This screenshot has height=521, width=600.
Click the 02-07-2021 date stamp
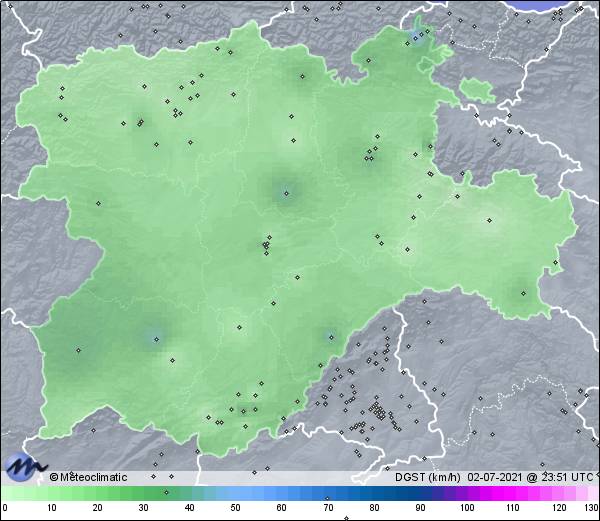pos(495,477)
